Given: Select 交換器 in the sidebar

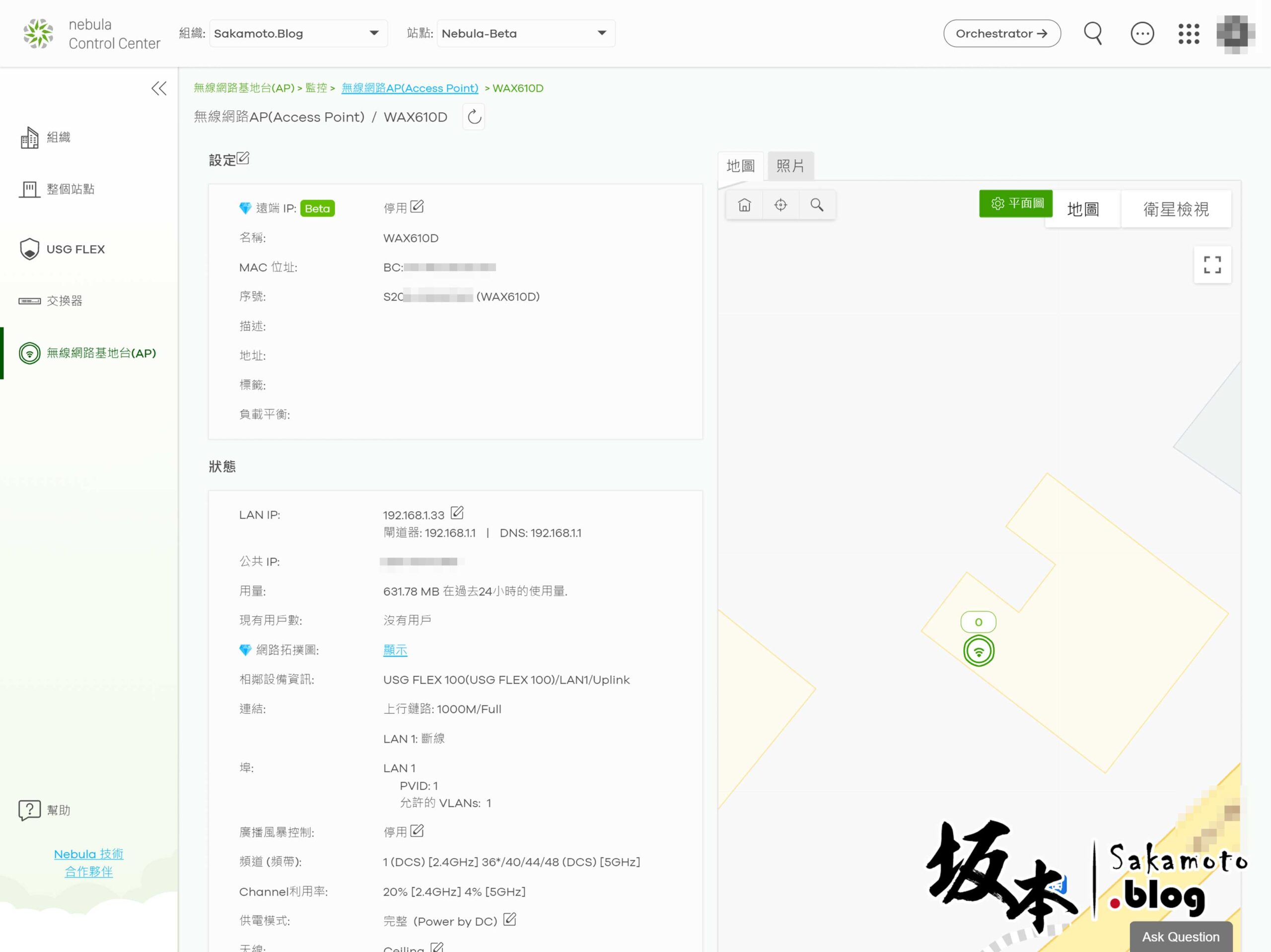Looking at the screenshot, I should click(50, 300).
